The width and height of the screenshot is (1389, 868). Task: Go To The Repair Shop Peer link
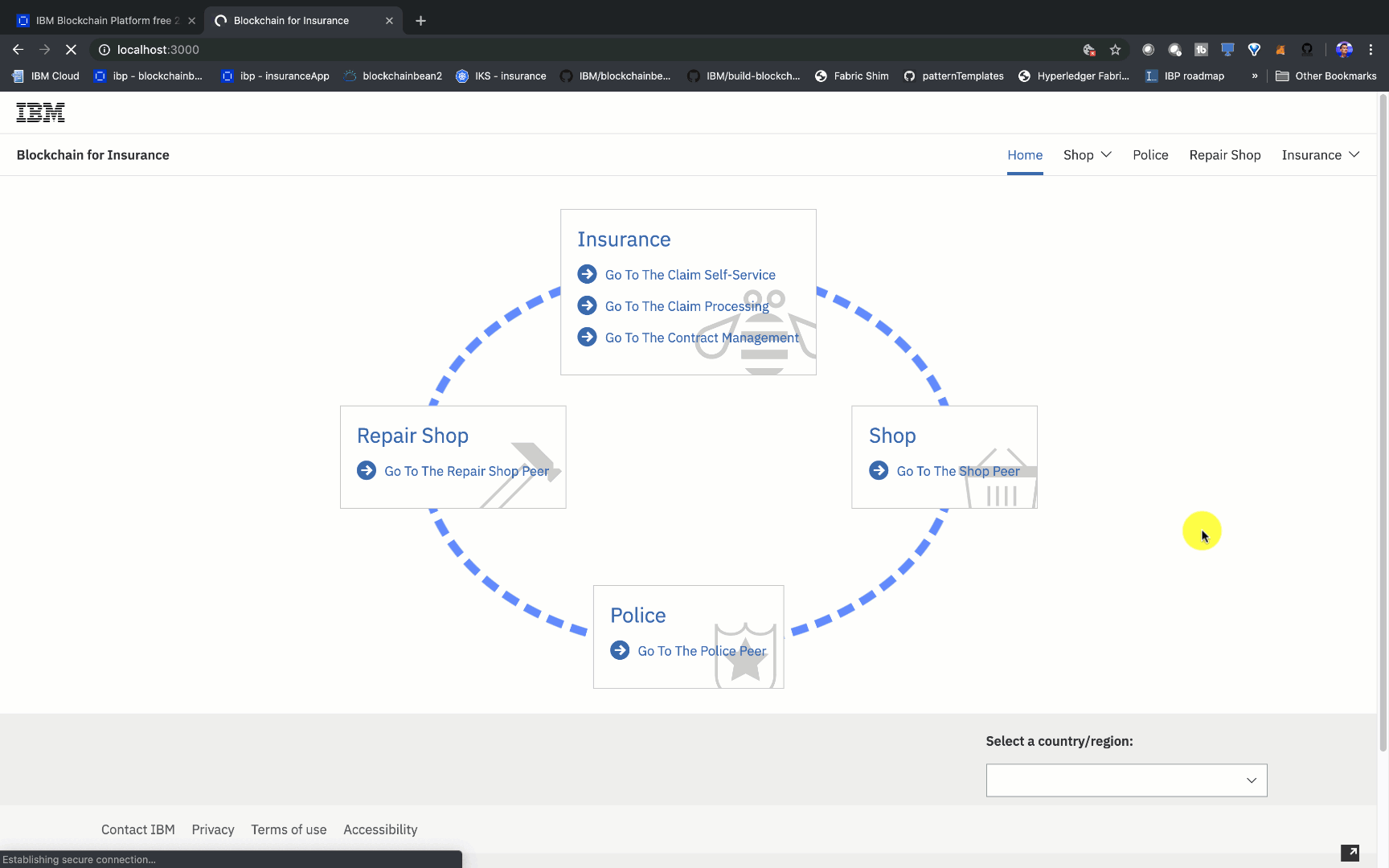467,471
